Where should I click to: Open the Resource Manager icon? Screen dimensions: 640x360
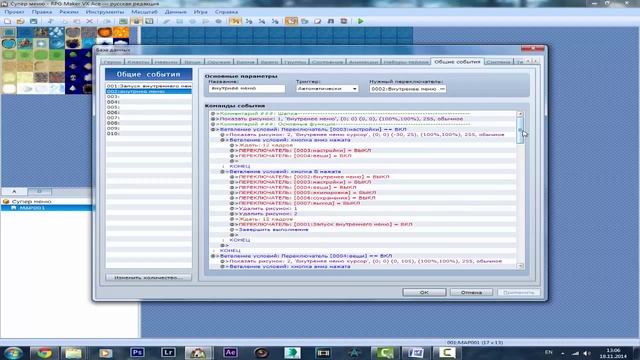304,21
